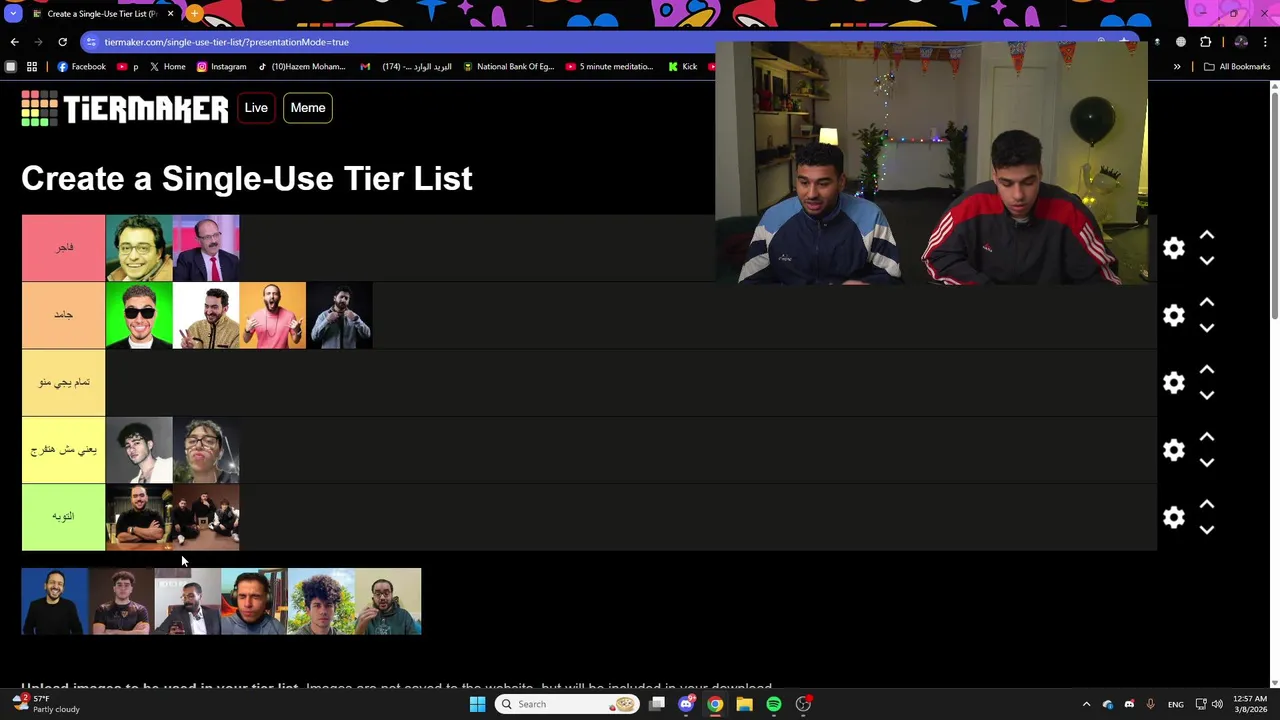Open the apps grid in bookmarks bar
The image size is (1280, 720).
[x=32, y=67]
